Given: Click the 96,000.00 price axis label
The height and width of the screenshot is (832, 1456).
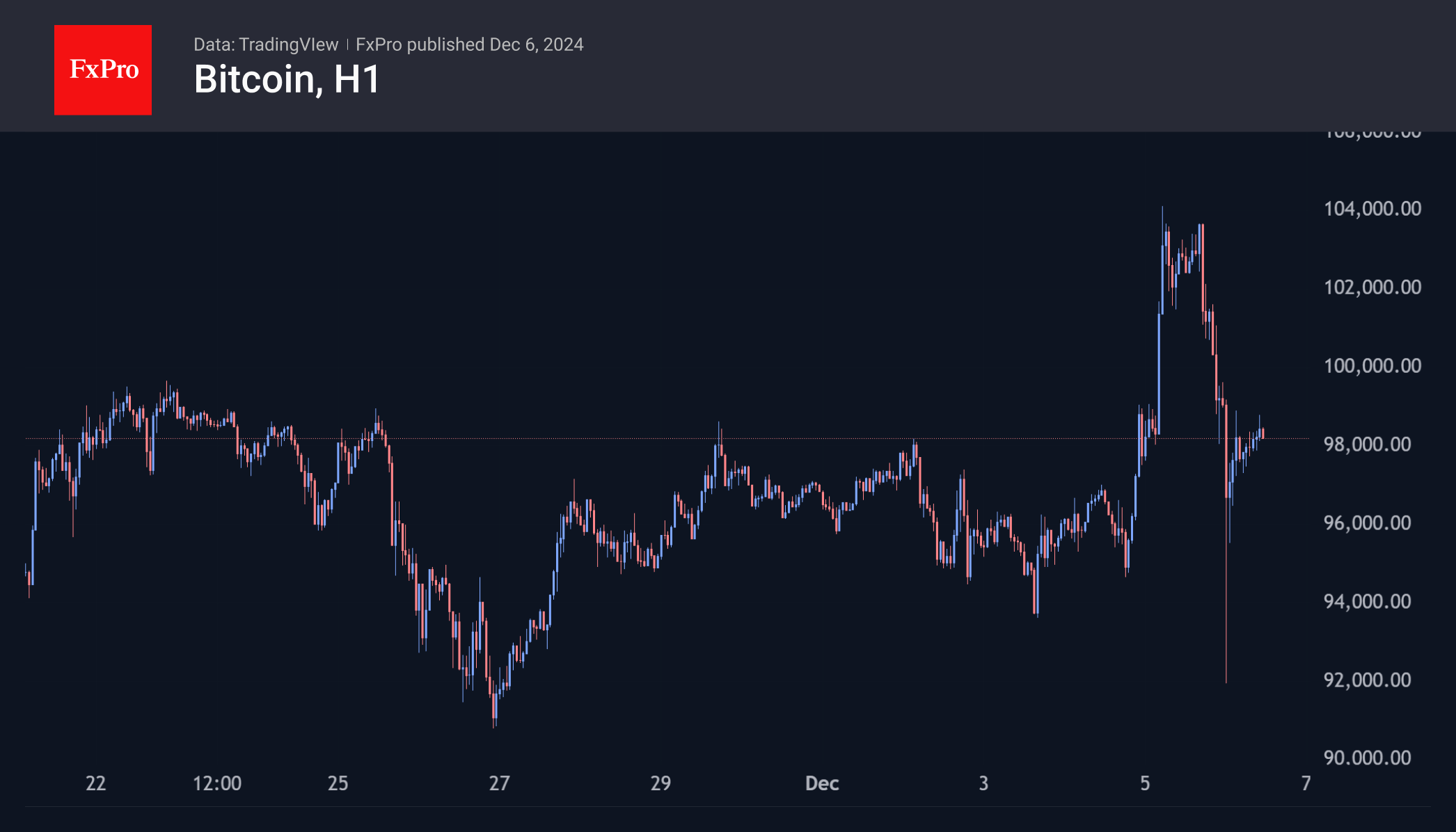Looking at the screenshot, I should tap(1367, 523).
